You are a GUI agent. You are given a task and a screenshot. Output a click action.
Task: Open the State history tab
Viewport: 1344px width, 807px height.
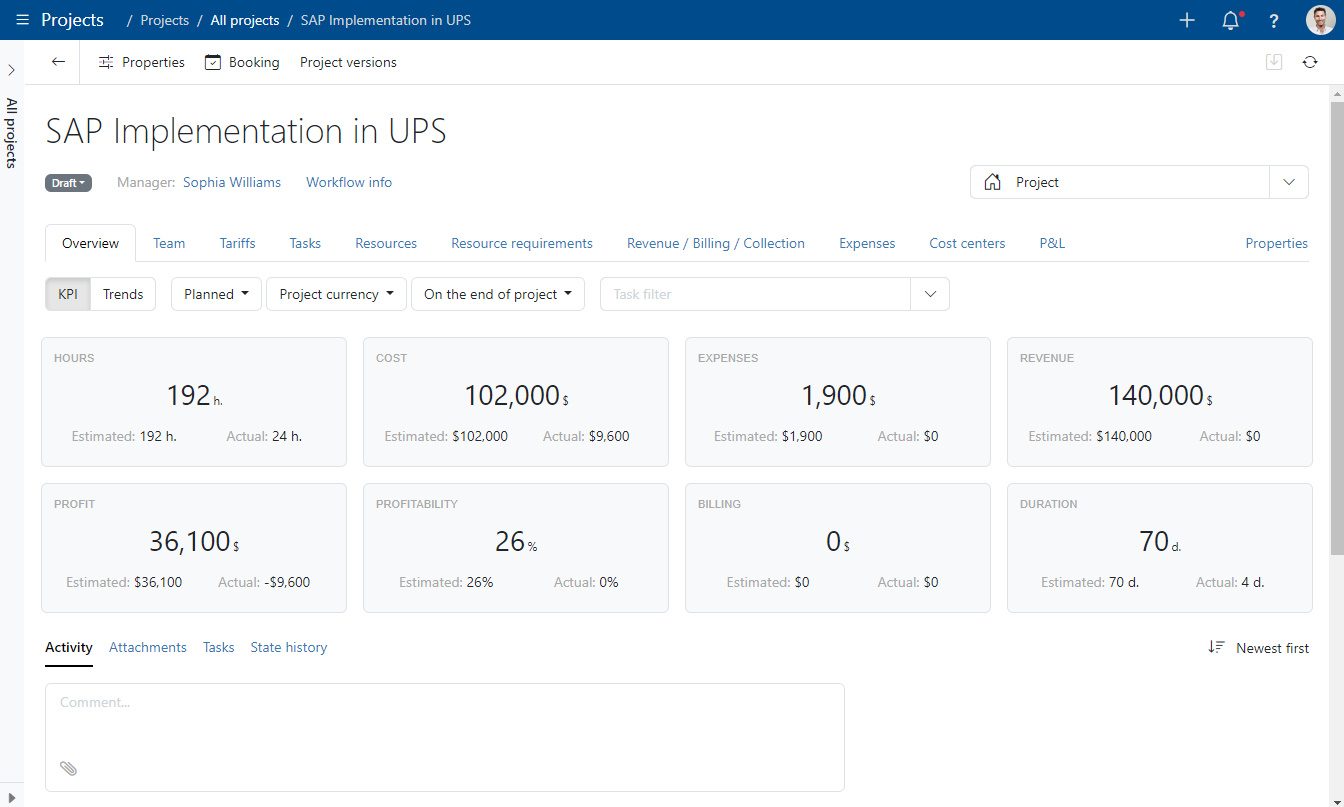[x=289, y=648]
